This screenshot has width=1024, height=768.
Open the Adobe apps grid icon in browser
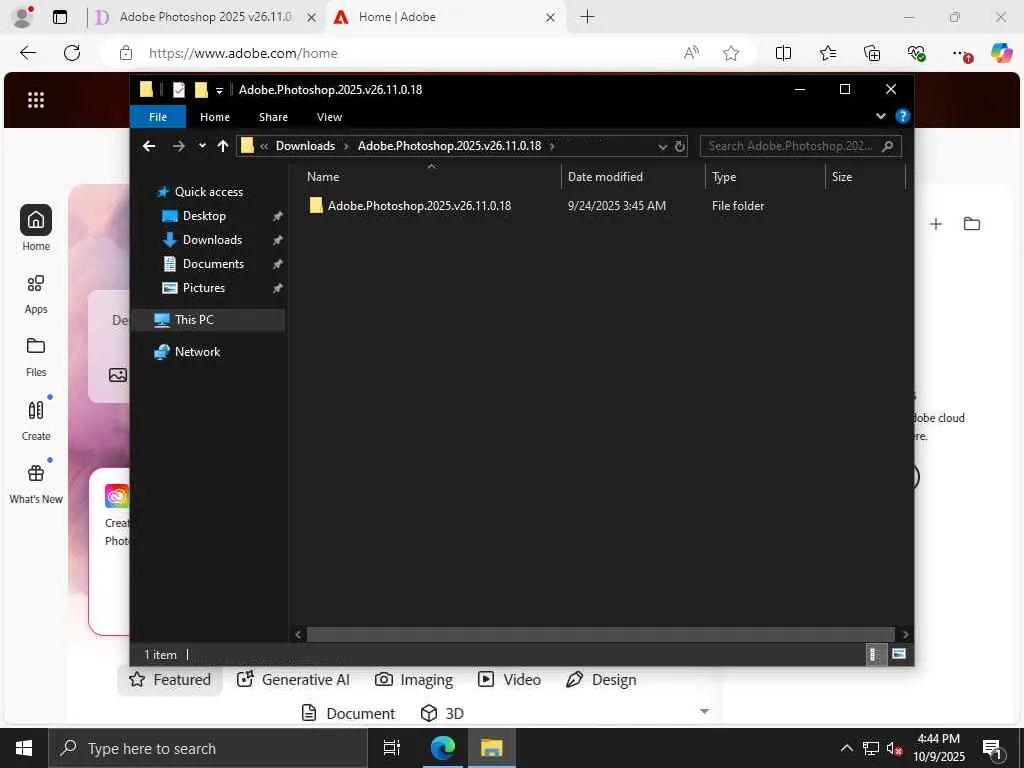coord(36,100)
